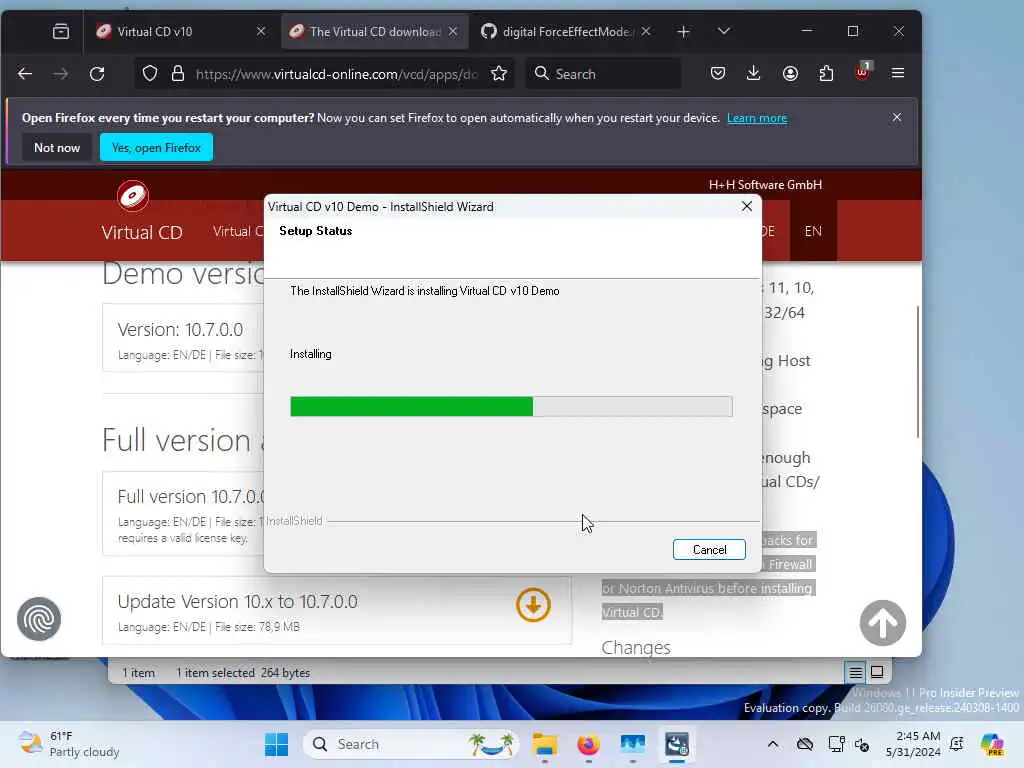Open Firefox View recent browsing icon
The image size is (1024, 768).
61,31
